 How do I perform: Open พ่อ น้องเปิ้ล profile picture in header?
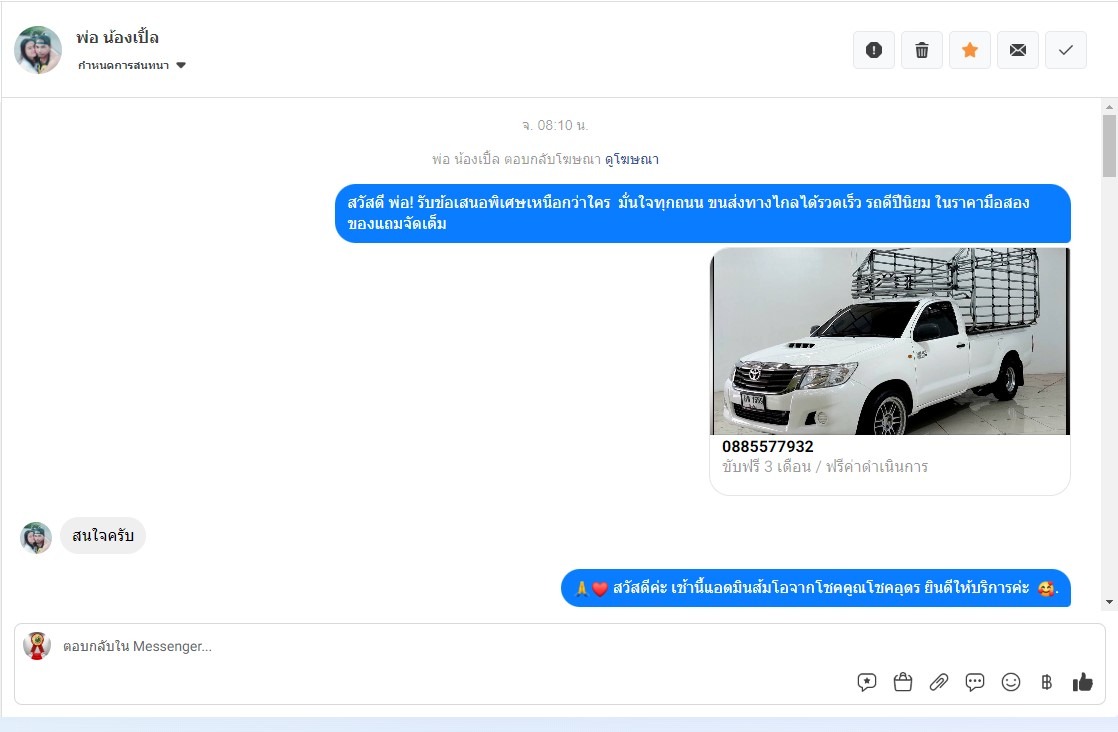(x=38, y=50)
